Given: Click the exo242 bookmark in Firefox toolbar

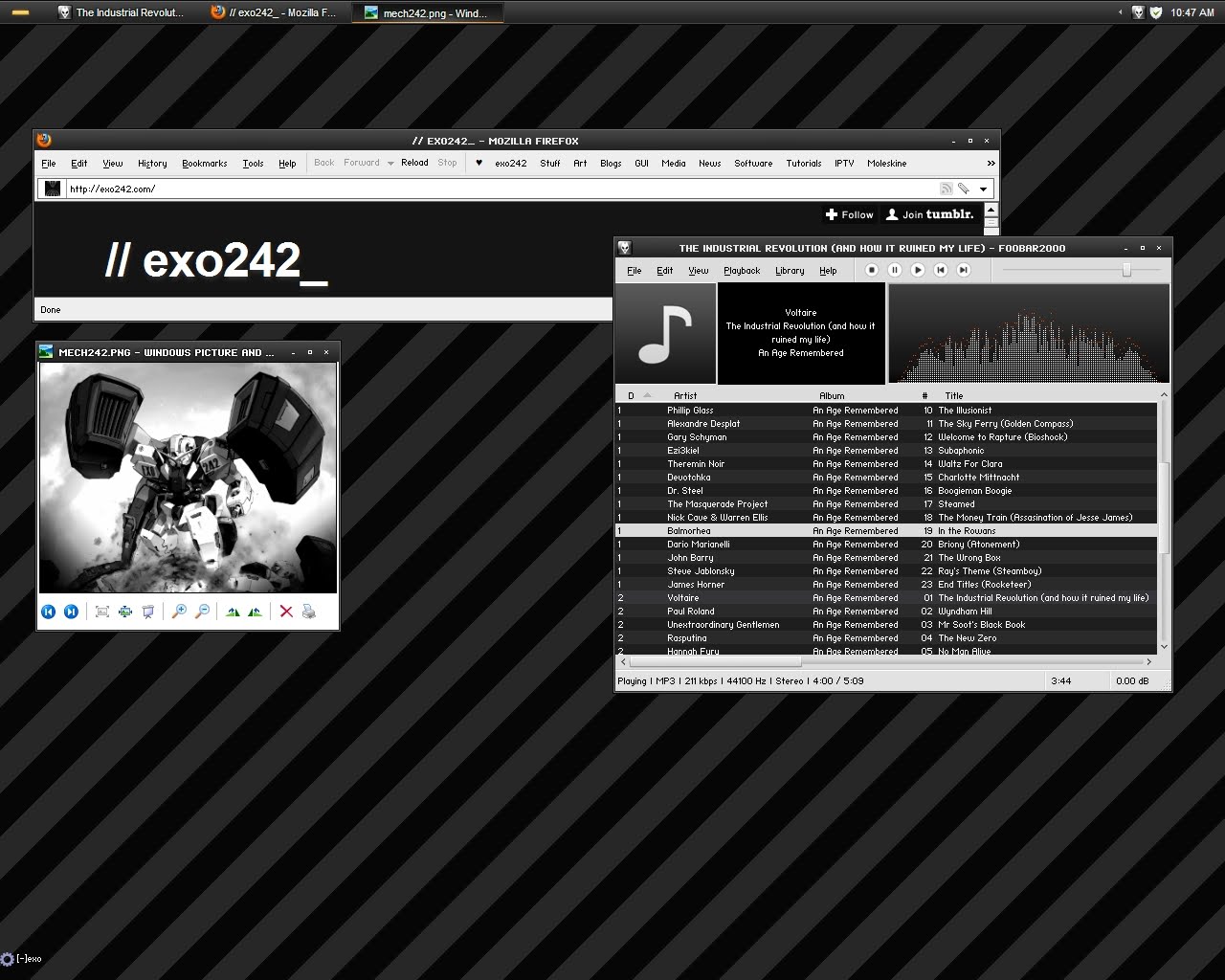Looking at the screenshot, I should point(511,164).
